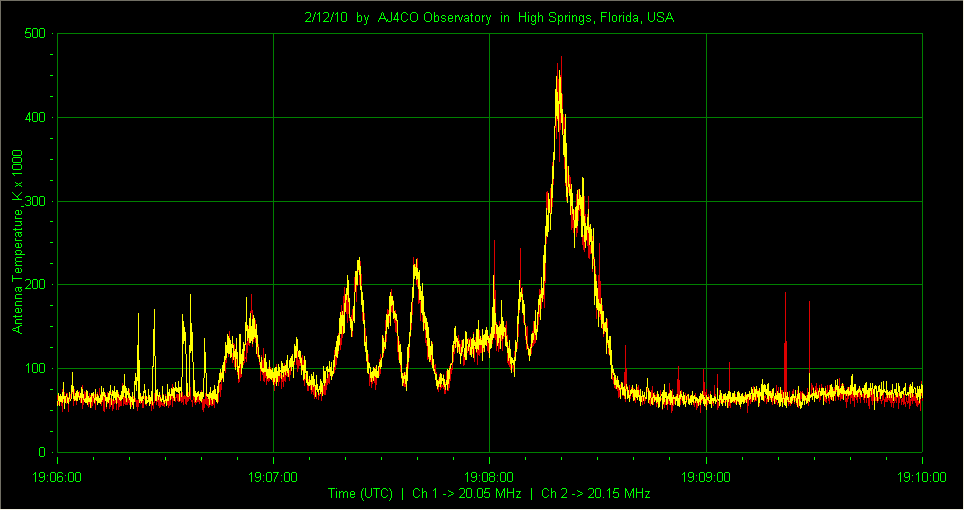Click the 300 value on vertical axis

35,202
